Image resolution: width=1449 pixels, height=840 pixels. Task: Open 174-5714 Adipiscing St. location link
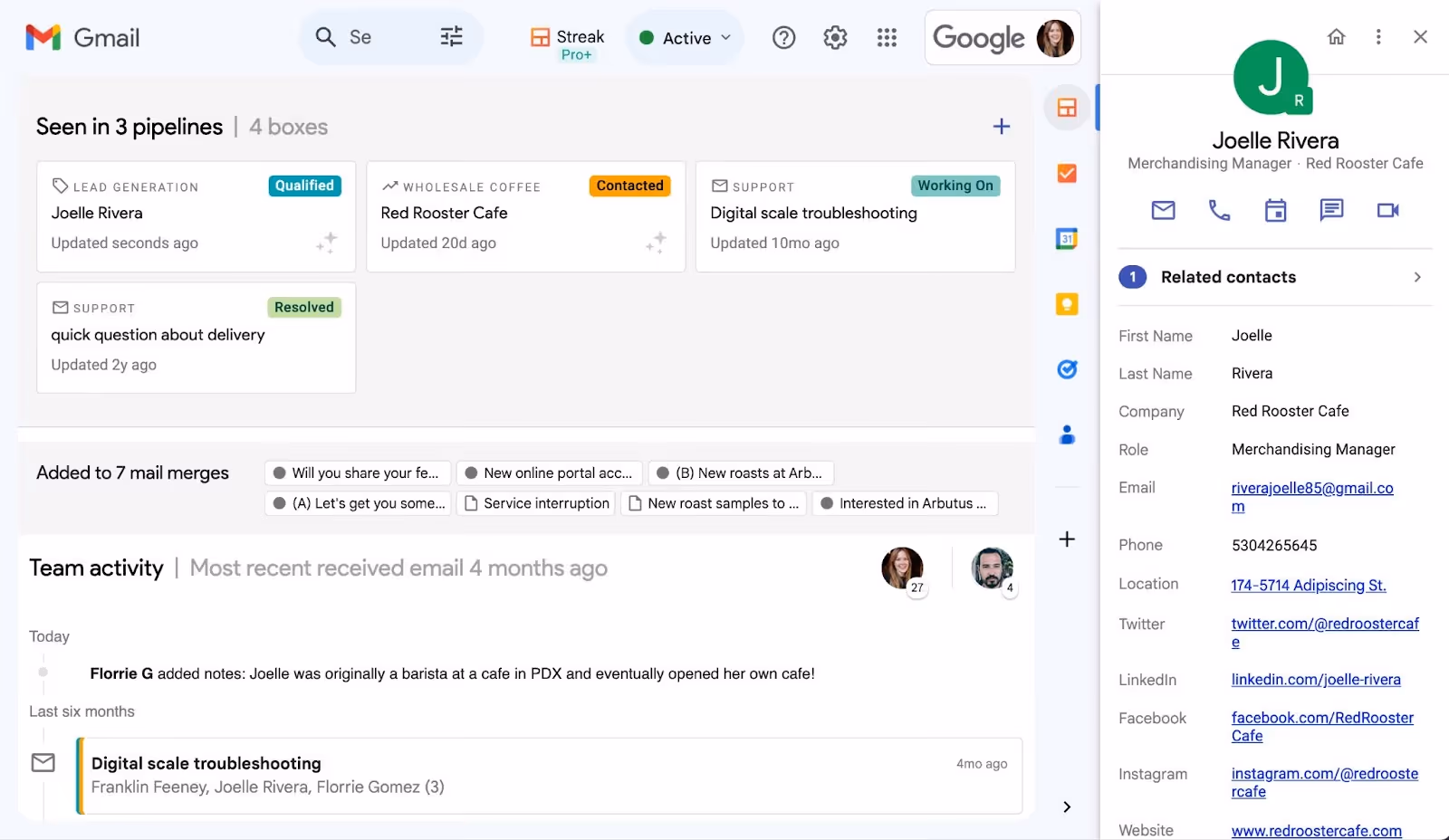click(1309, 586)
